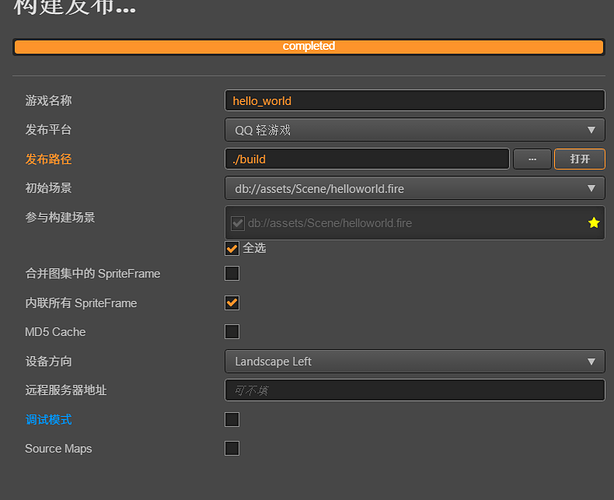
Task: Toggle the helloworld.fire scene checkbox
Action: click(x=238, y=223)
